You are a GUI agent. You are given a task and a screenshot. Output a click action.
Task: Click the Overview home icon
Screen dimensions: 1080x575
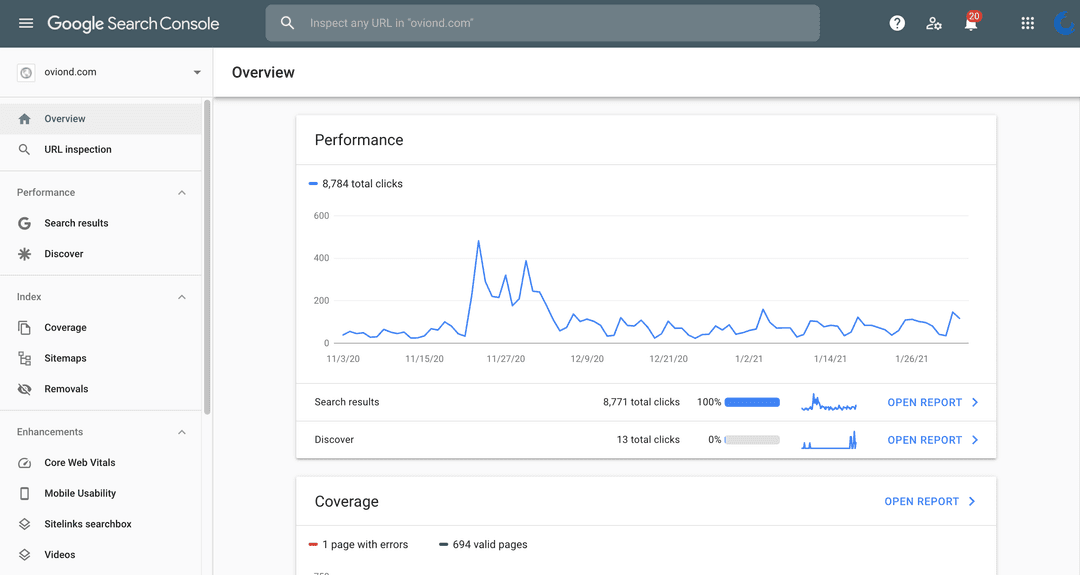pyautogui.click(x=25, y=119)
